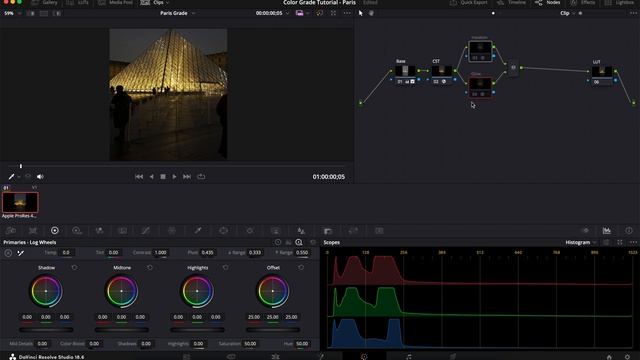Select the CST node 02

[441, 74]
